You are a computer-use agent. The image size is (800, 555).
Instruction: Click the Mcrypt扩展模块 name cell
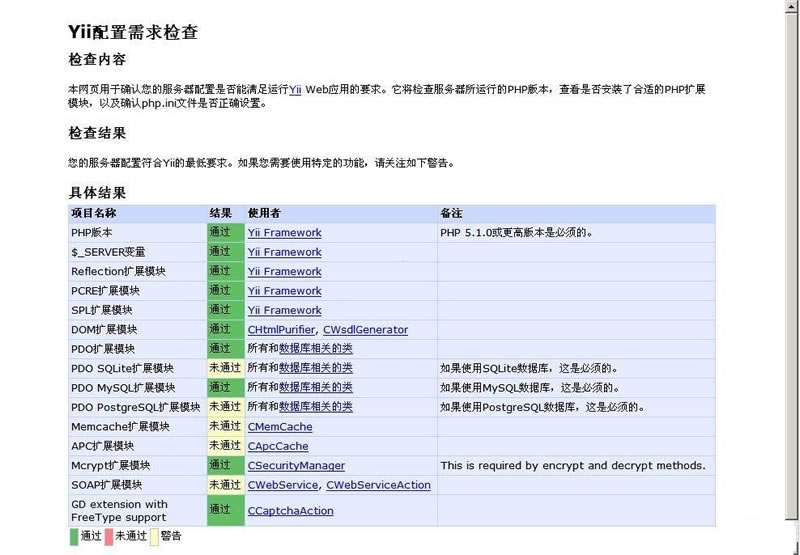[x=137, y=465]
